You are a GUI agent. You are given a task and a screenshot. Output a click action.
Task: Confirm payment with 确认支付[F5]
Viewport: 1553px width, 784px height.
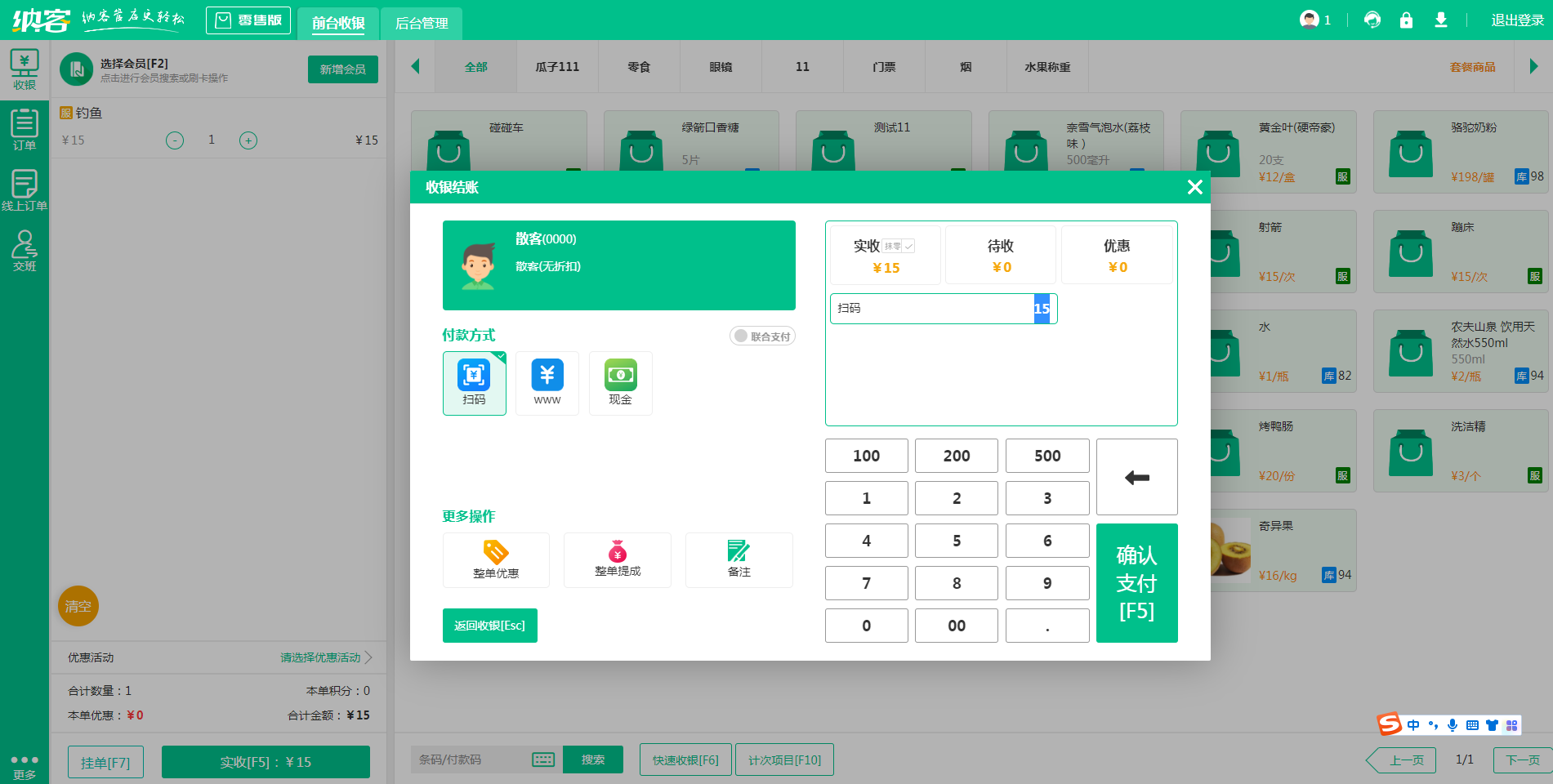click(x=1136, y=582)
